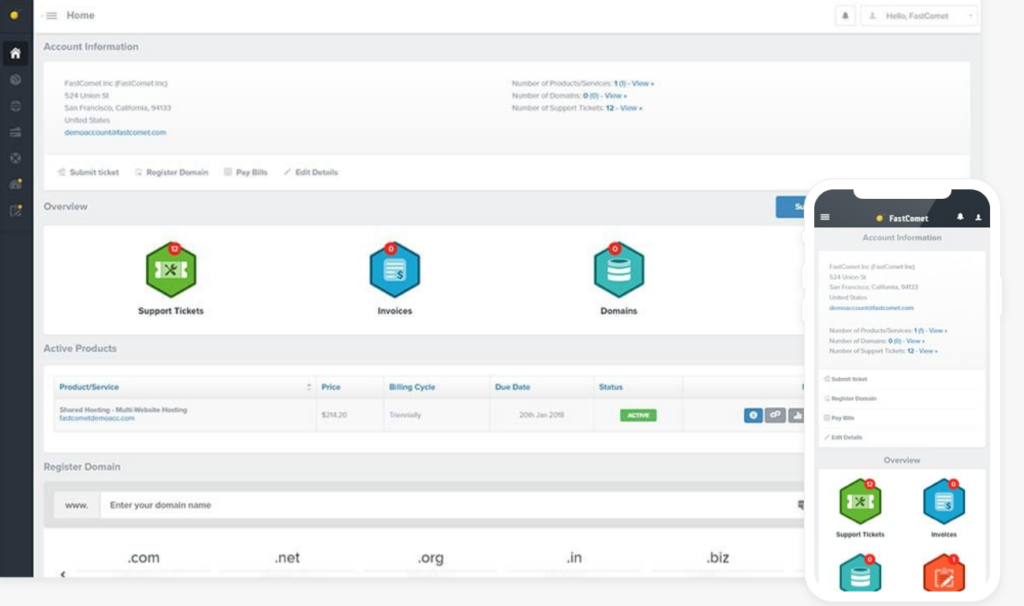This screenshot has height=606, width=1024.
Task: Tap Submit ticket on the phone screen
Action: point(846,379)
